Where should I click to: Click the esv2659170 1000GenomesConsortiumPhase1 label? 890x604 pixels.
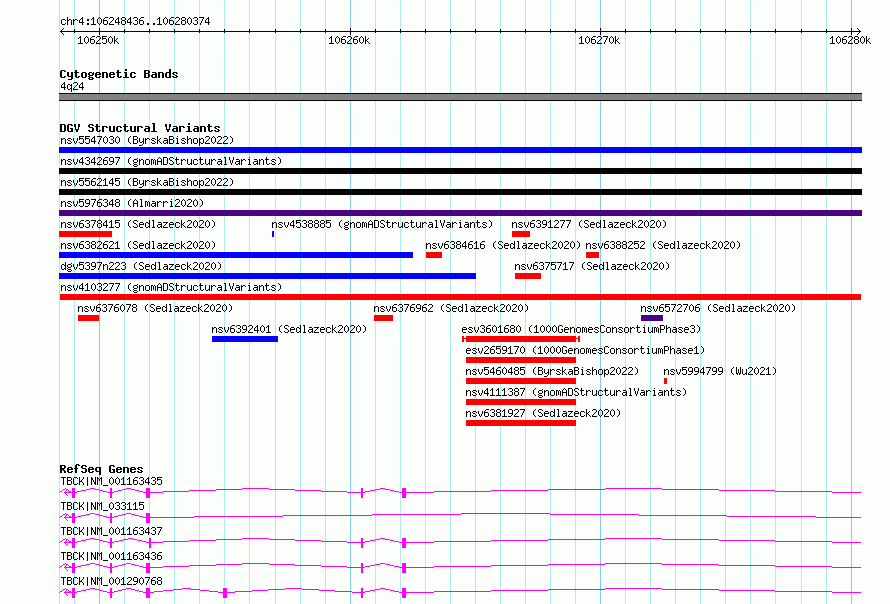(585, 350)
